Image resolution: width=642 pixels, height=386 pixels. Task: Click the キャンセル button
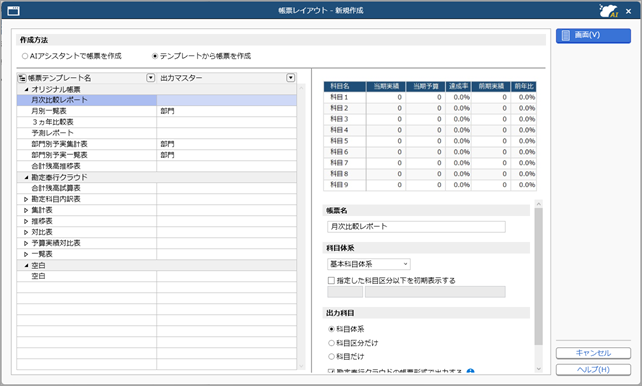[593, 353]
